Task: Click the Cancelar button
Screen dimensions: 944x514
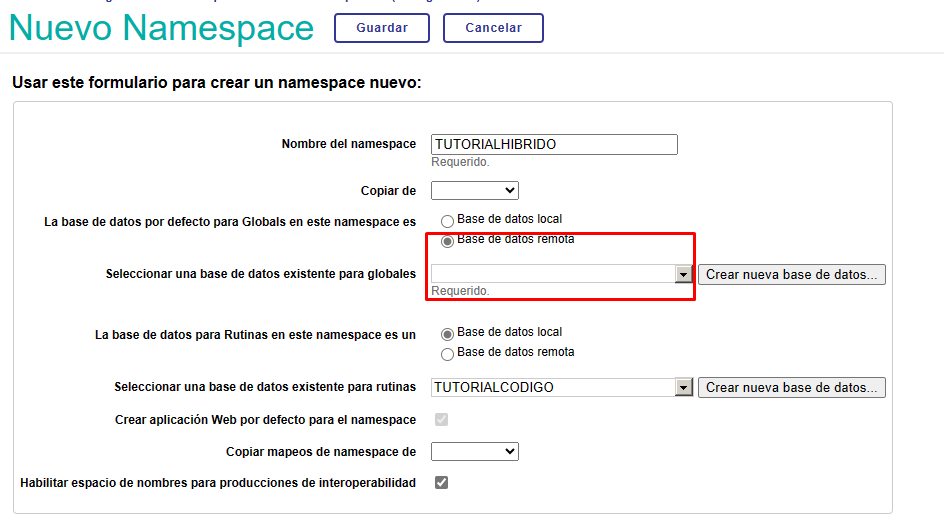Action: (493, 28)
